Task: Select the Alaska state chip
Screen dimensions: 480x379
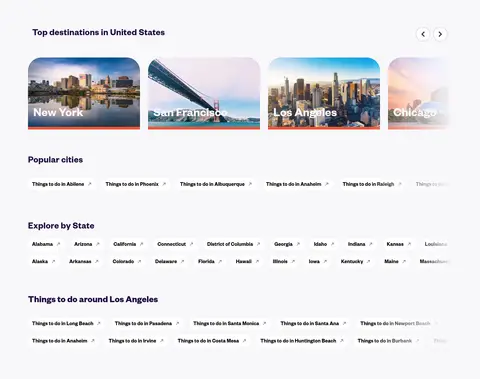Action: click(x=44, y=261)
